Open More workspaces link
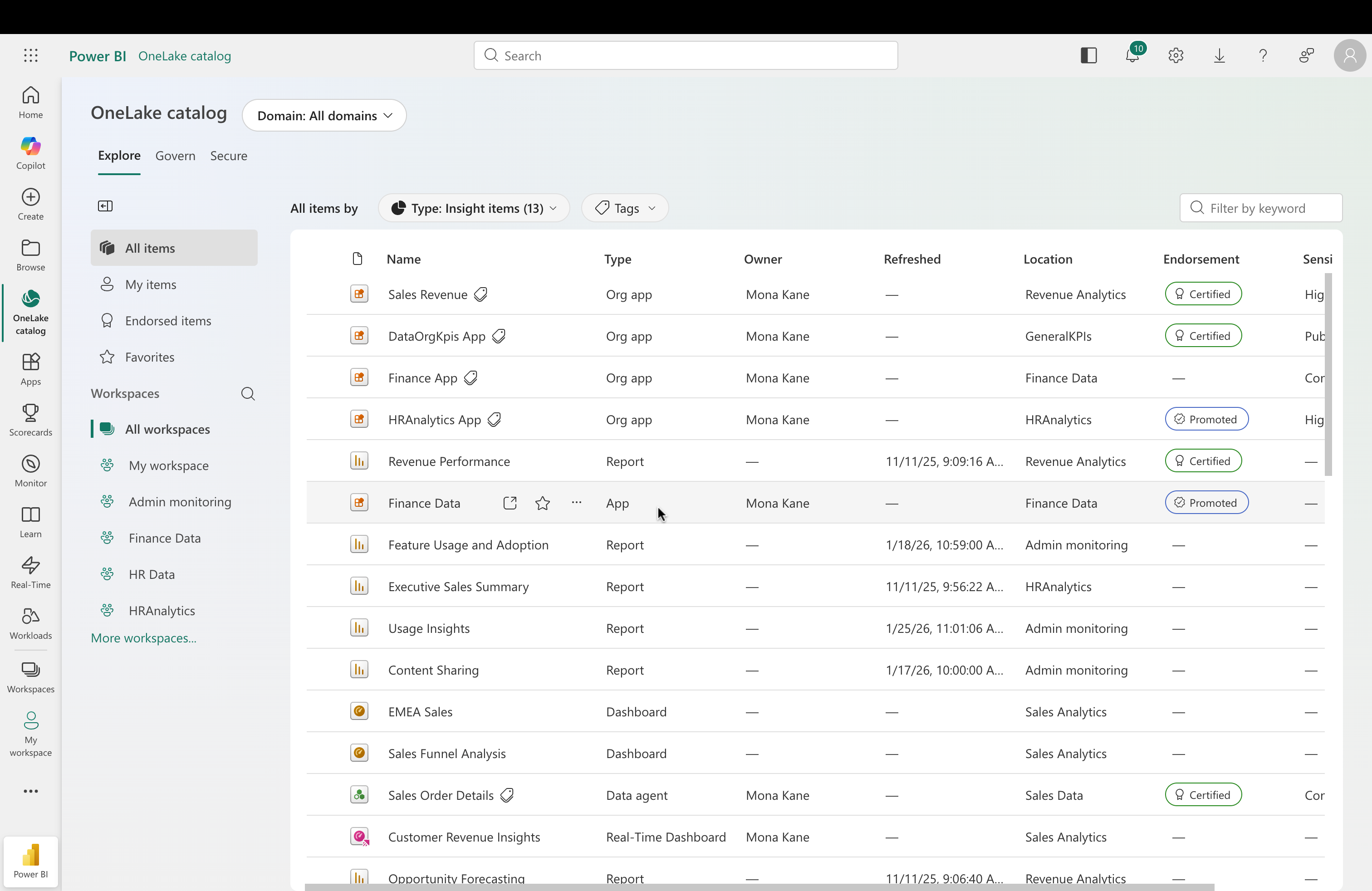This screenshot has width=1372, height=891. (x=144, y=638)
